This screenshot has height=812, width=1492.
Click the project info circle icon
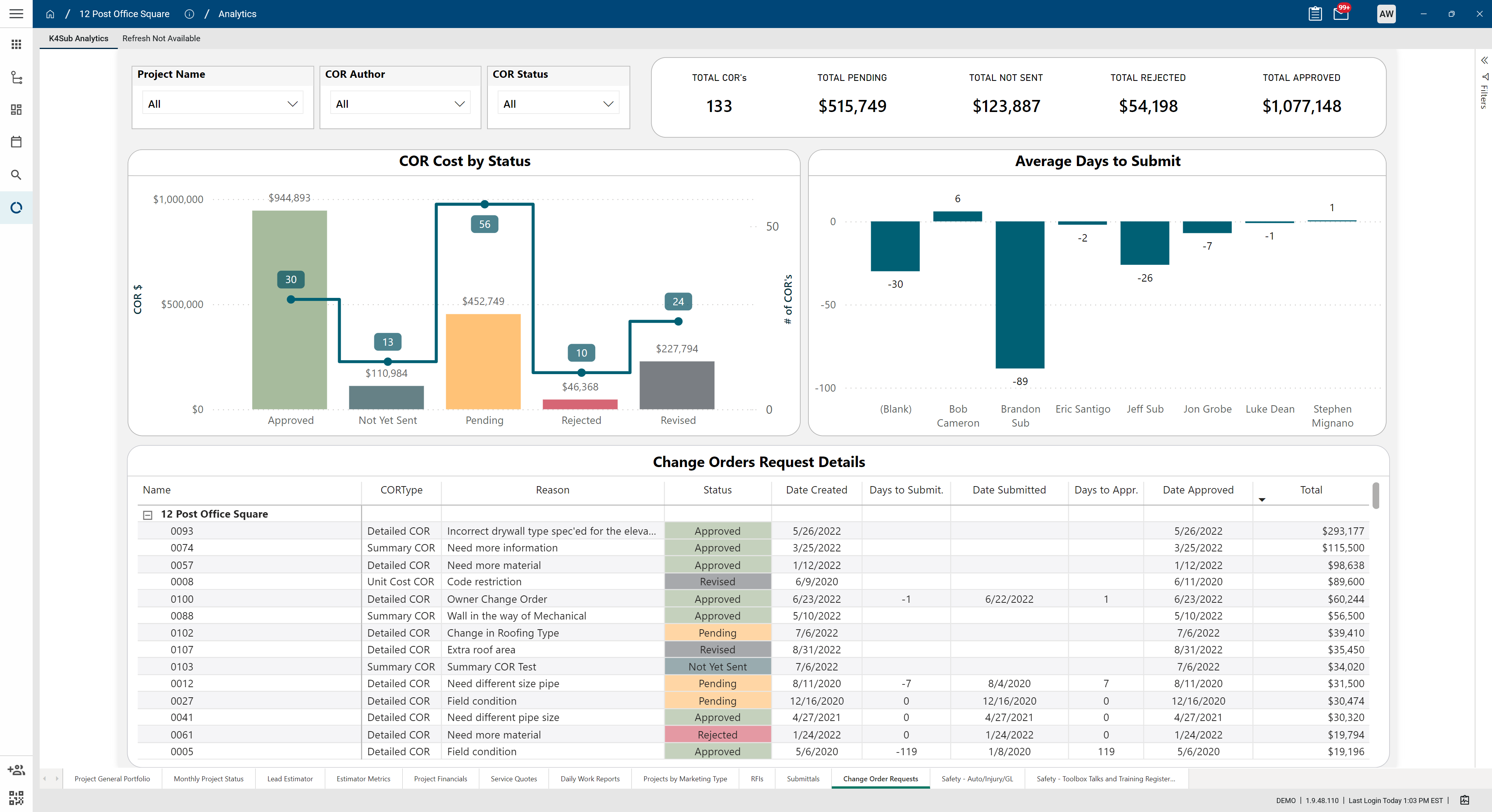189,14
